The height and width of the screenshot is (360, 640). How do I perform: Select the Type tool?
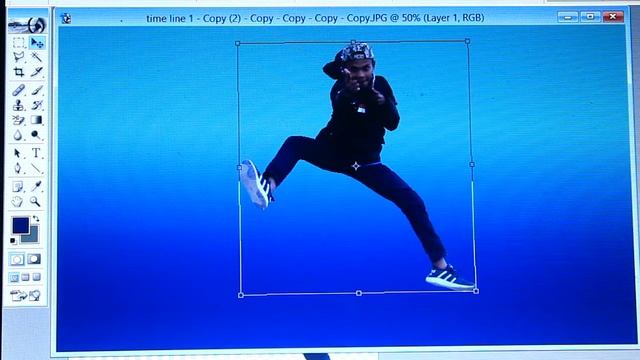pos(36,153)
